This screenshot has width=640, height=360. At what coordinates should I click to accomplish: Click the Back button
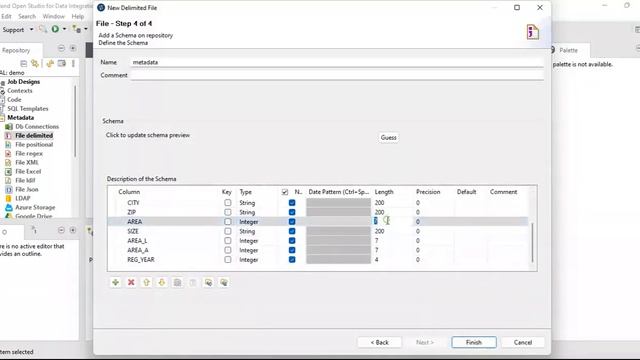pyautogui.click(x=380, y=342)
